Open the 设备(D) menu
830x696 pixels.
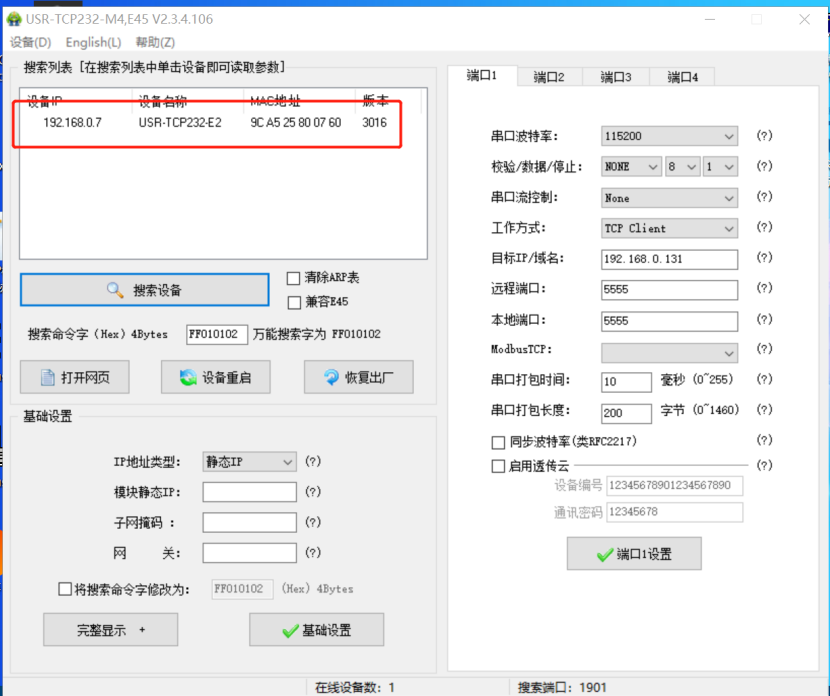tap(30, 42)
